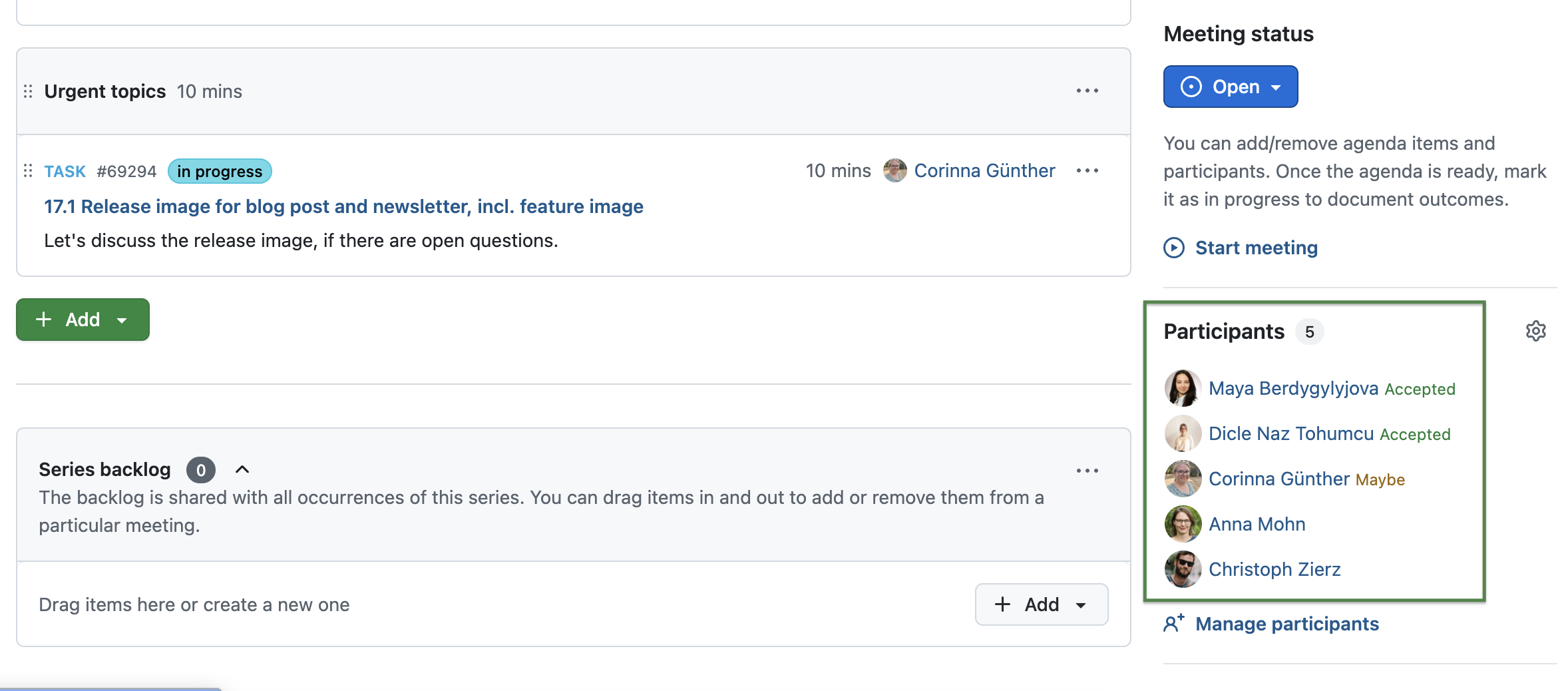Open the meeting status Open dropdown
The image size is (1568, 691).
(x=1230, y=87)
